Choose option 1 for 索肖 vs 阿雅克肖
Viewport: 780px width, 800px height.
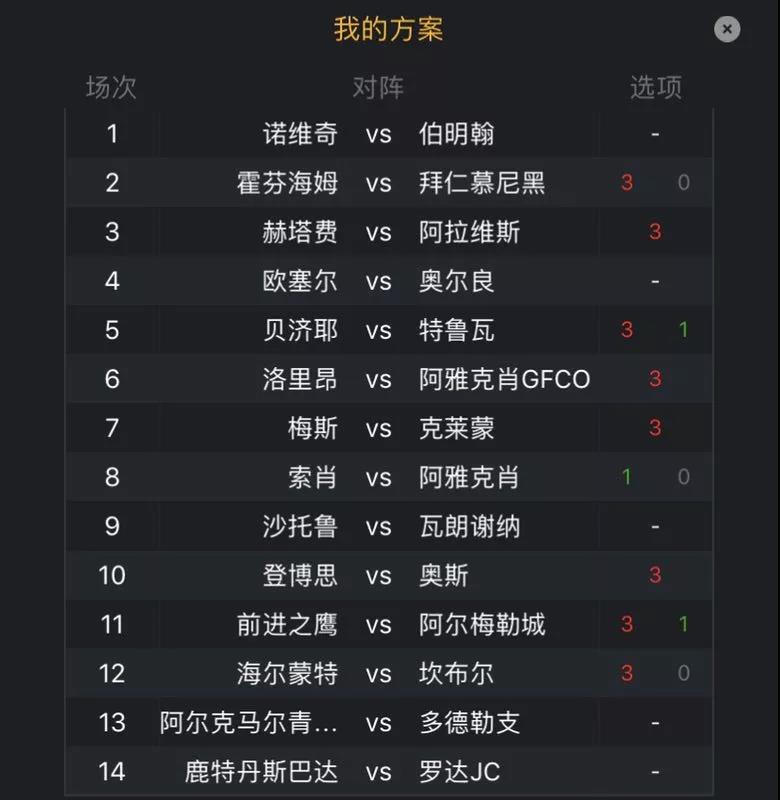(x=627, y=477)
